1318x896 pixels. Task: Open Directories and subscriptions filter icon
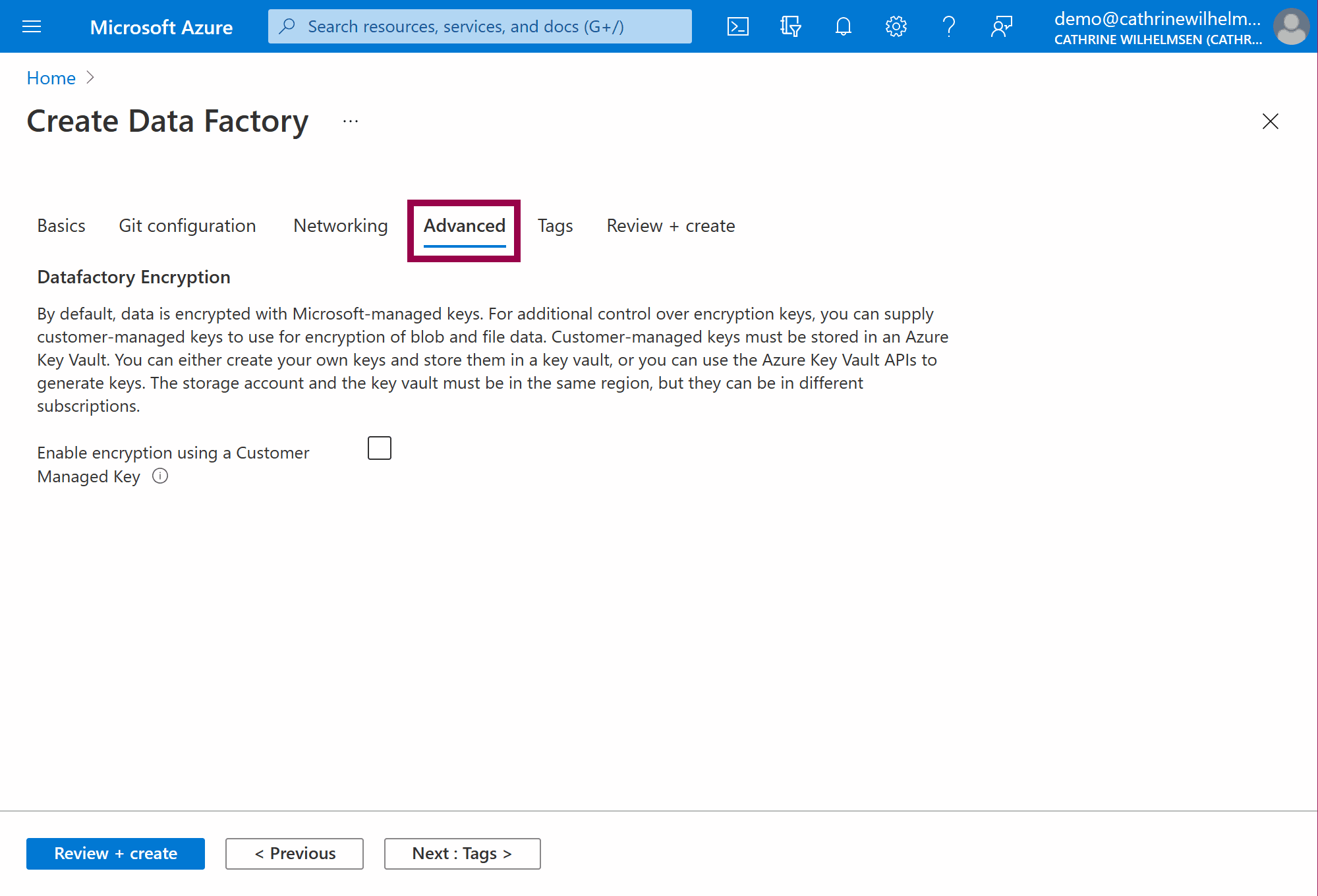[790, 26]
